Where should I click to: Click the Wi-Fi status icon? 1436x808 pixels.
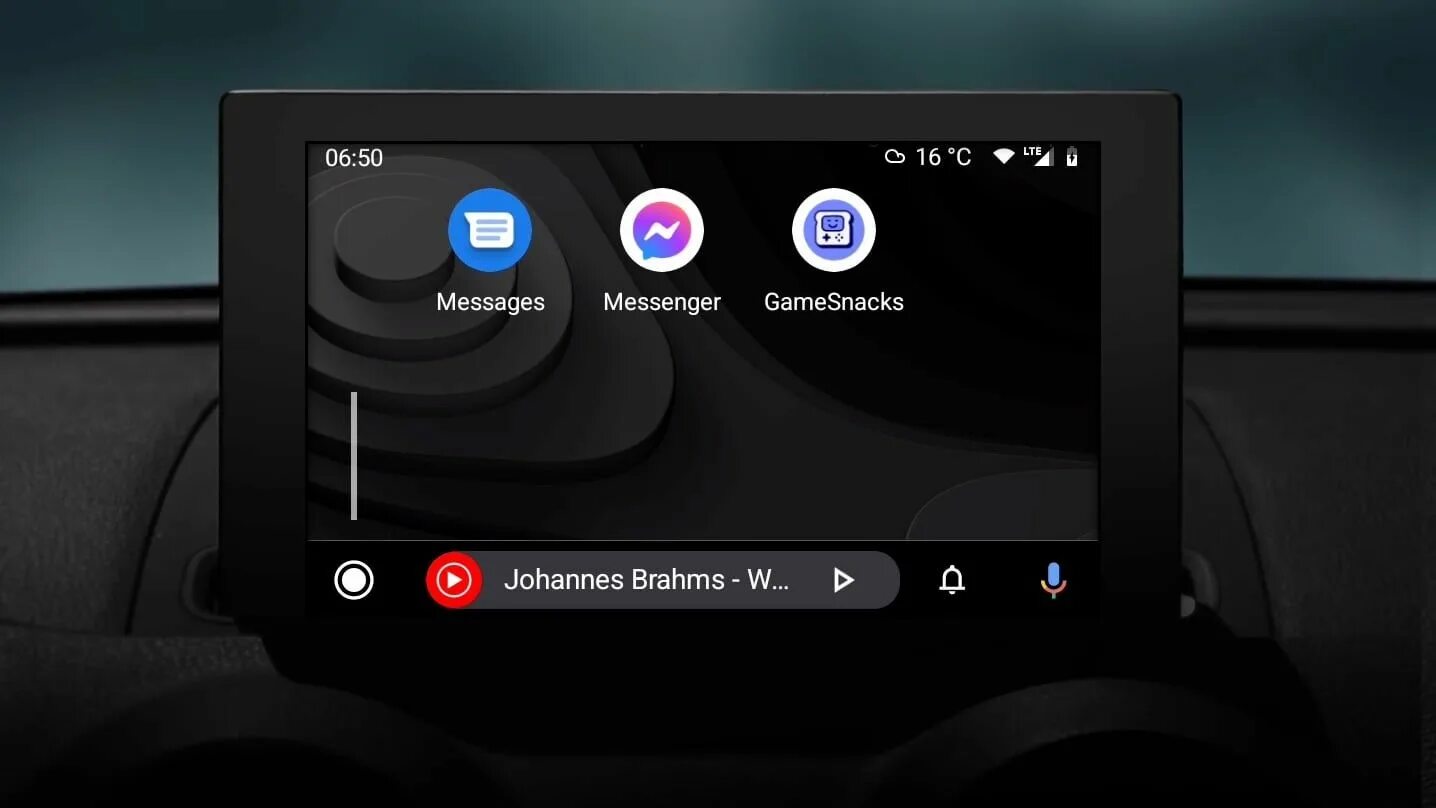tap(1003, 157)
